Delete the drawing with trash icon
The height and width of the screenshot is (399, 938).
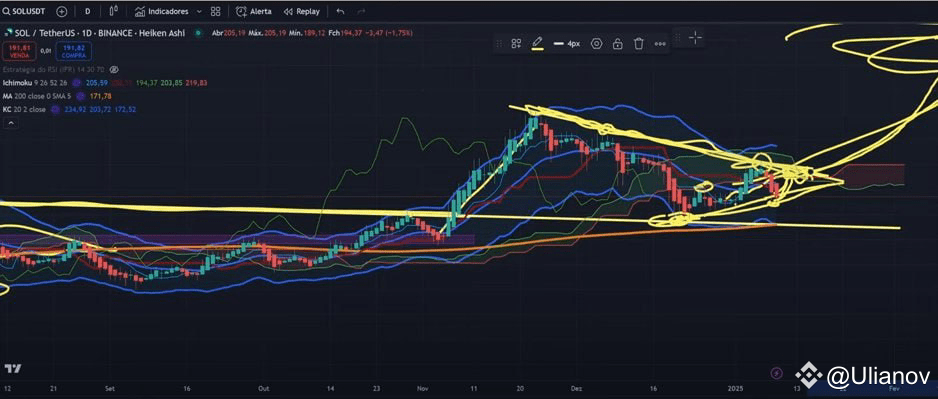tap(639, 44)
